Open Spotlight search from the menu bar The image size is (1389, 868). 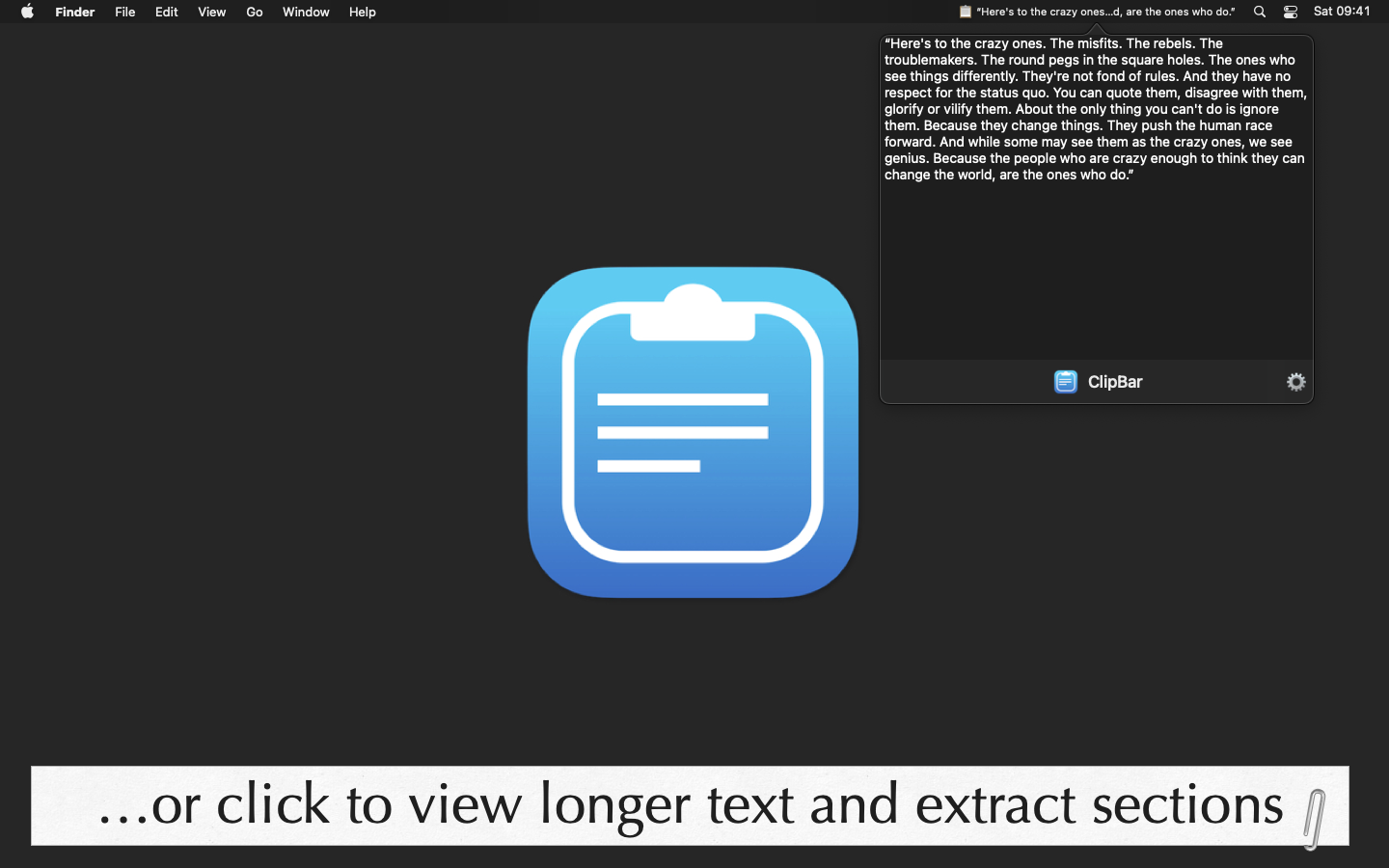pos(1259,12)
